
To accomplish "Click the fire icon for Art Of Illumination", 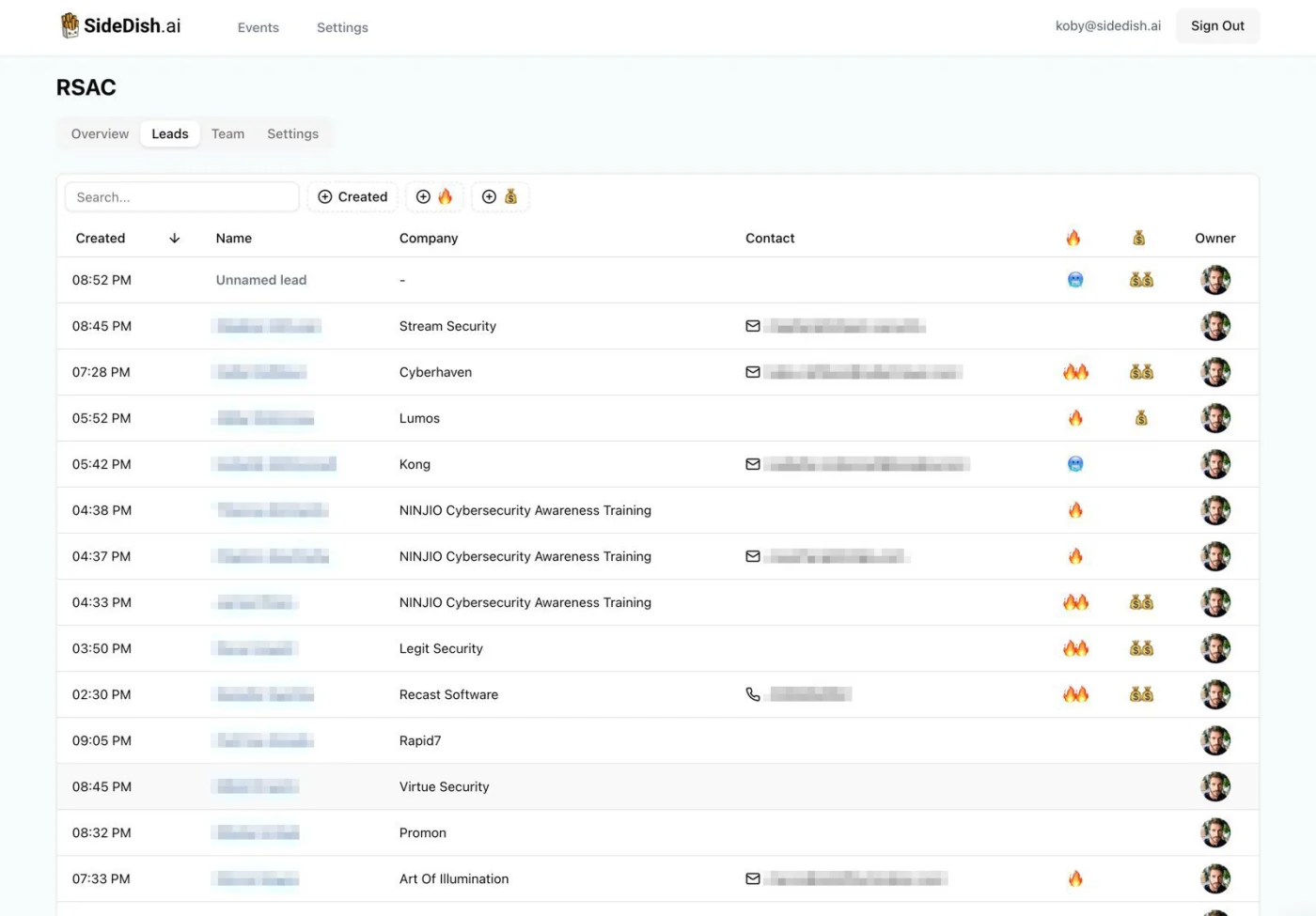I will click(x=1075, y=878).
